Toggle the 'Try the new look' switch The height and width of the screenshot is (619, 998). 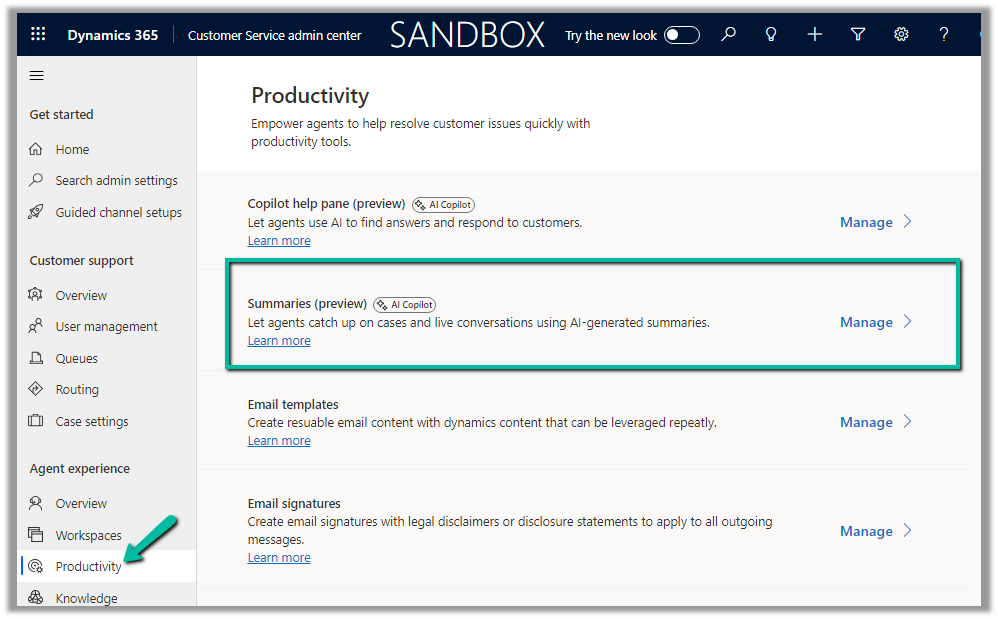(x=681, y=35)
